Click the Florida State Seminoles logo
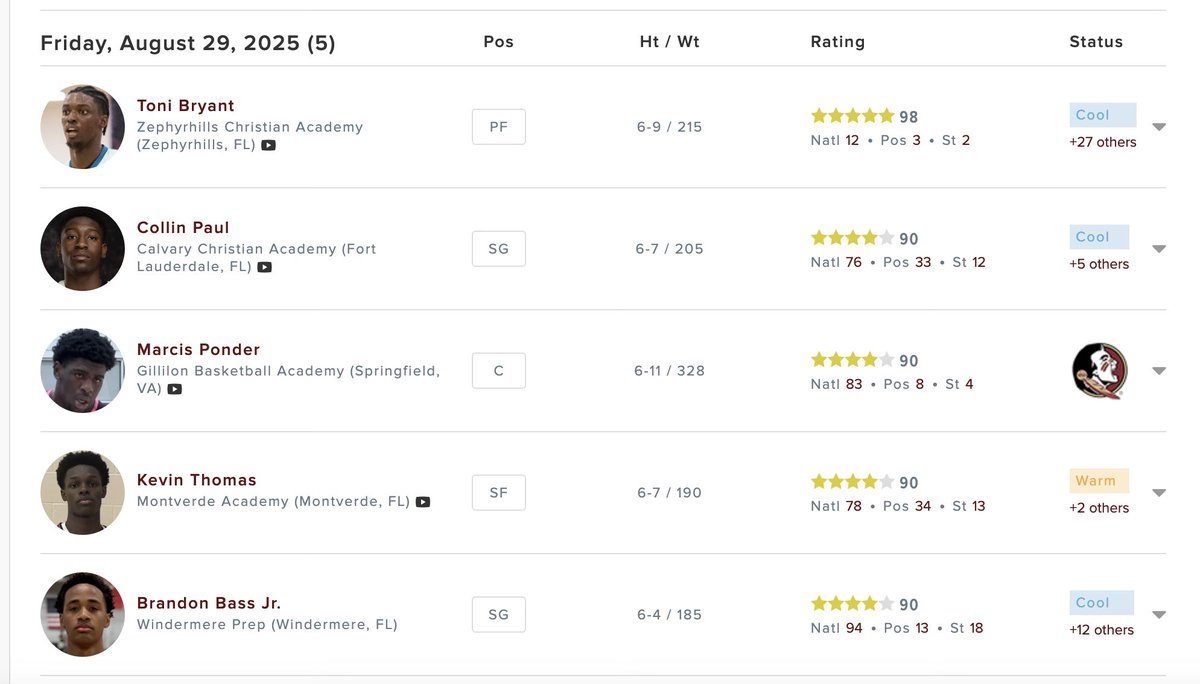Screen dimensions: 1200x684 click(x=1099, y=371)
